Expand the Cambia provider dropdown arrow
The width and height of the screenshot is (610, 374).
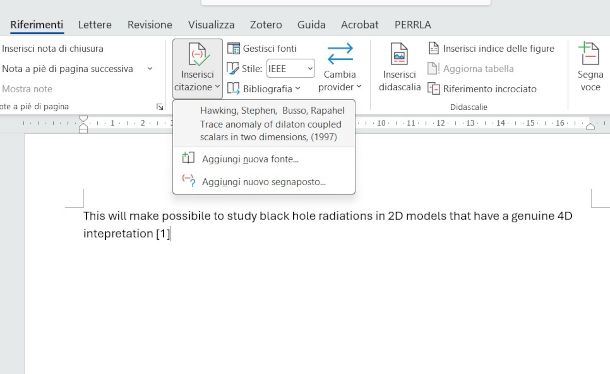click(359, 86)
